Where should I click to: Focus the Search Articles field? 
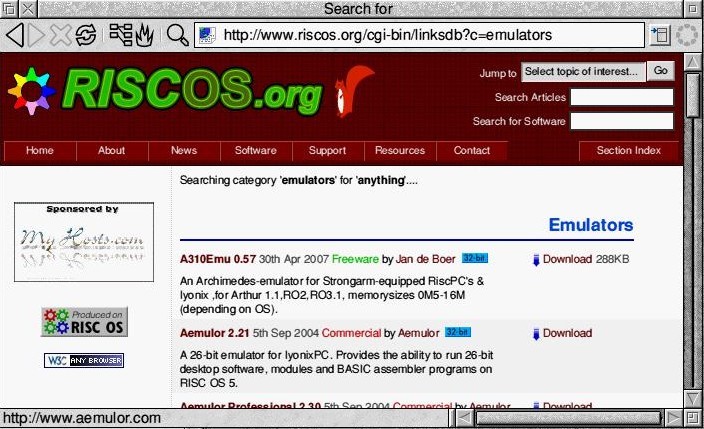click(622, 97)
